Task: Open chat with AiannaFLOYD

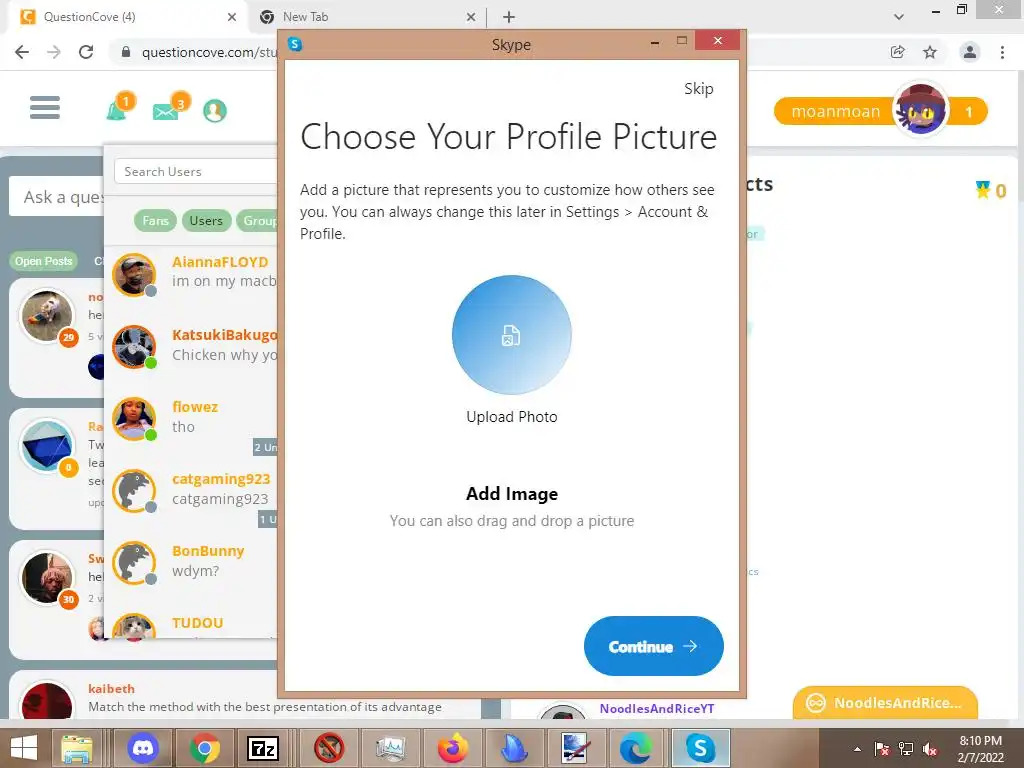Action: tap(193, 274)
